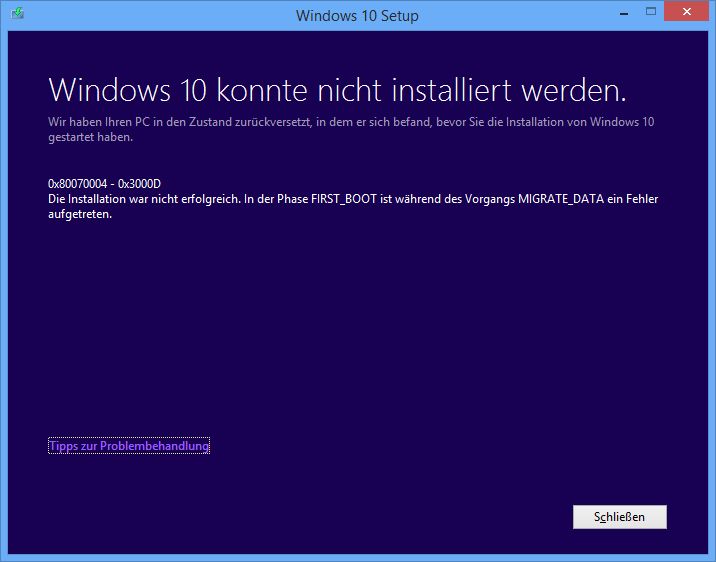Click the message starting Die Installation war nicht erfolgreich
Screen dimensions: 716x562
[x=353, y=206]
